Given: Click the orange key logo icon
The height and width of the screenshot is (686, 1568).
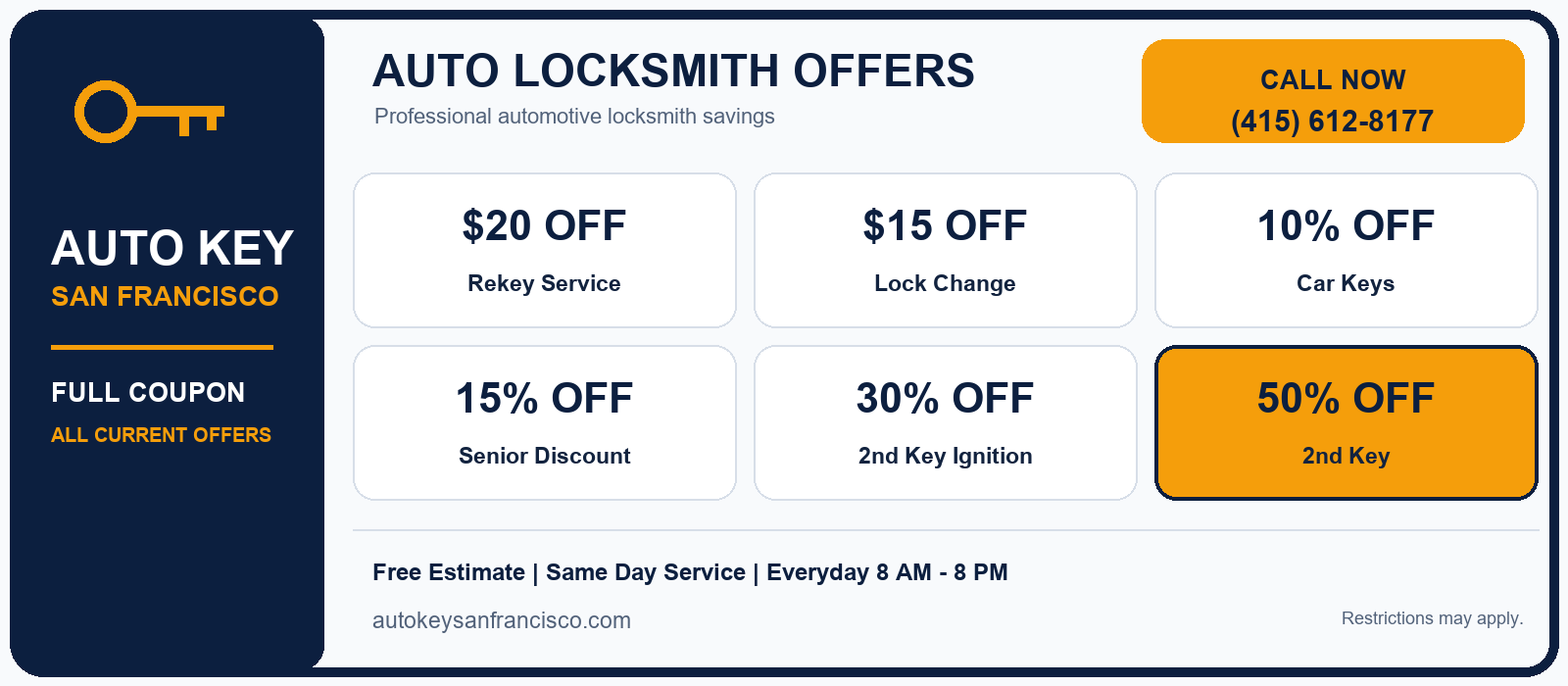Looking at the screenshot, I should click(150, 112).
